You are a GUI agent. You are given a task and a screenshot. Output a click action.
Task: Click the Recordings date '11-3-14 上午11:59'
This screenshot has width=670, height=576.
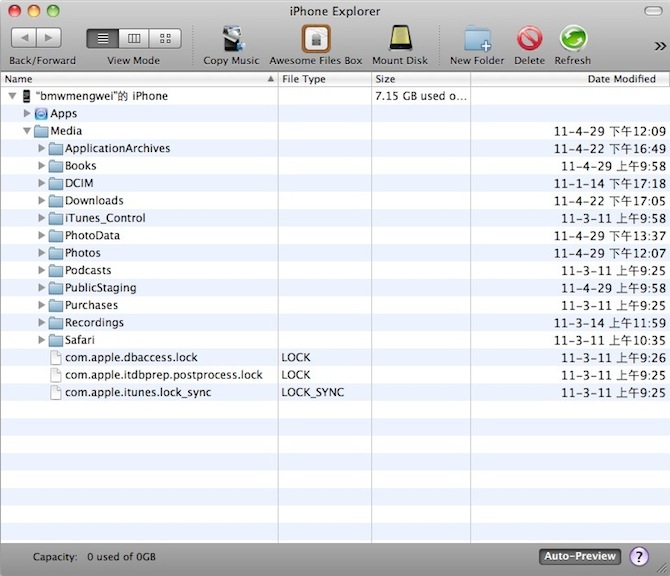tap(610, 323)
